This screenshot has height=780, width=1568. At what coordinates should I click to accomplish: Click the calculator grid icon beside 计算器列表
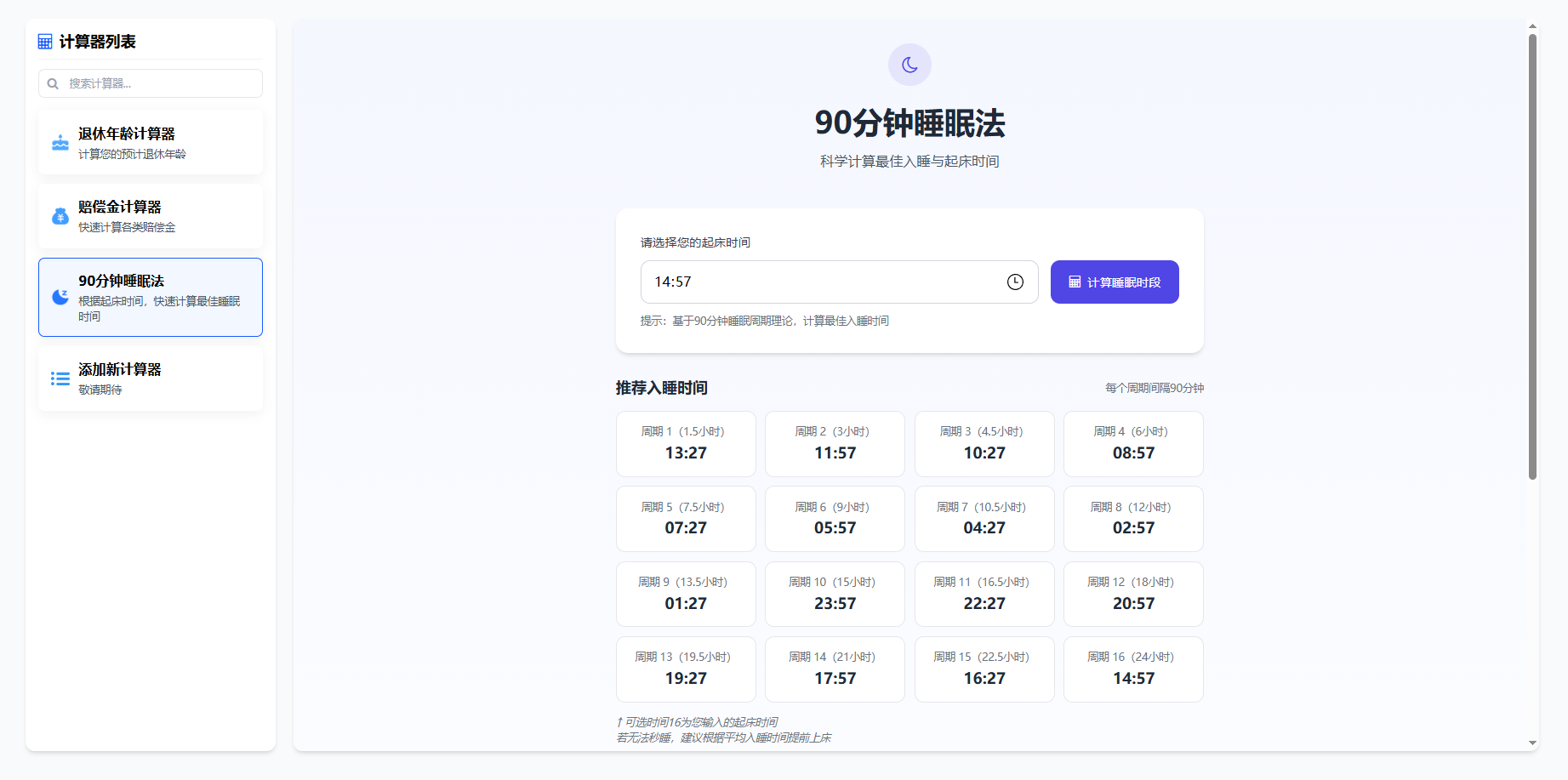point(45,42)
